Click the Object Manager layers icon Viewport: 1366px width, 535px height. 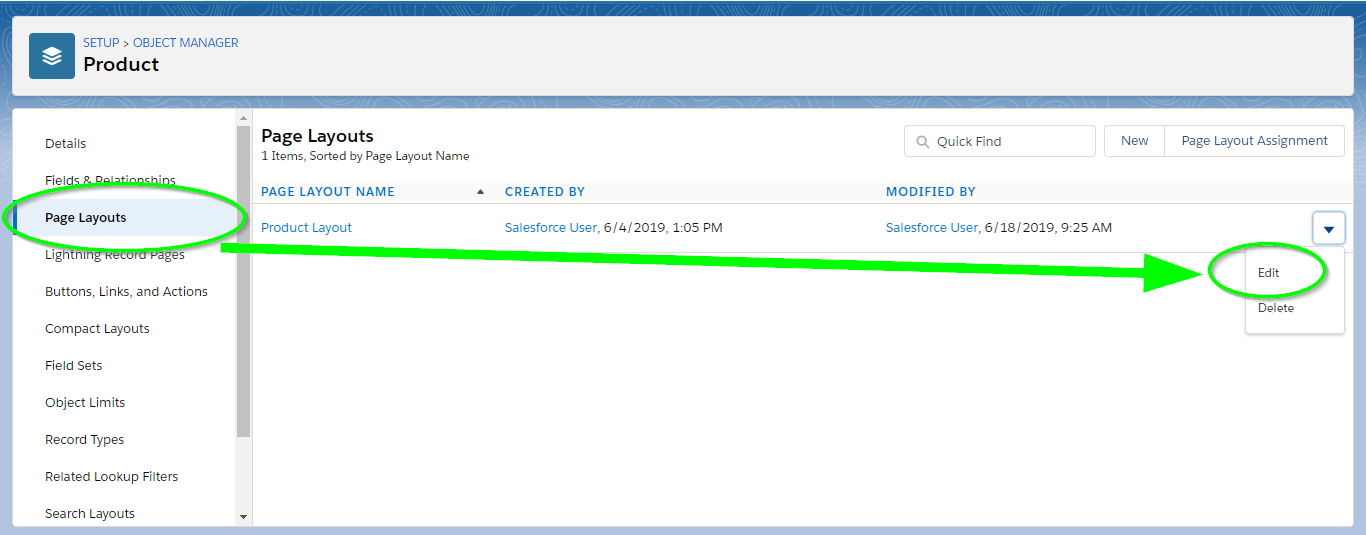(x=52, y=56)
